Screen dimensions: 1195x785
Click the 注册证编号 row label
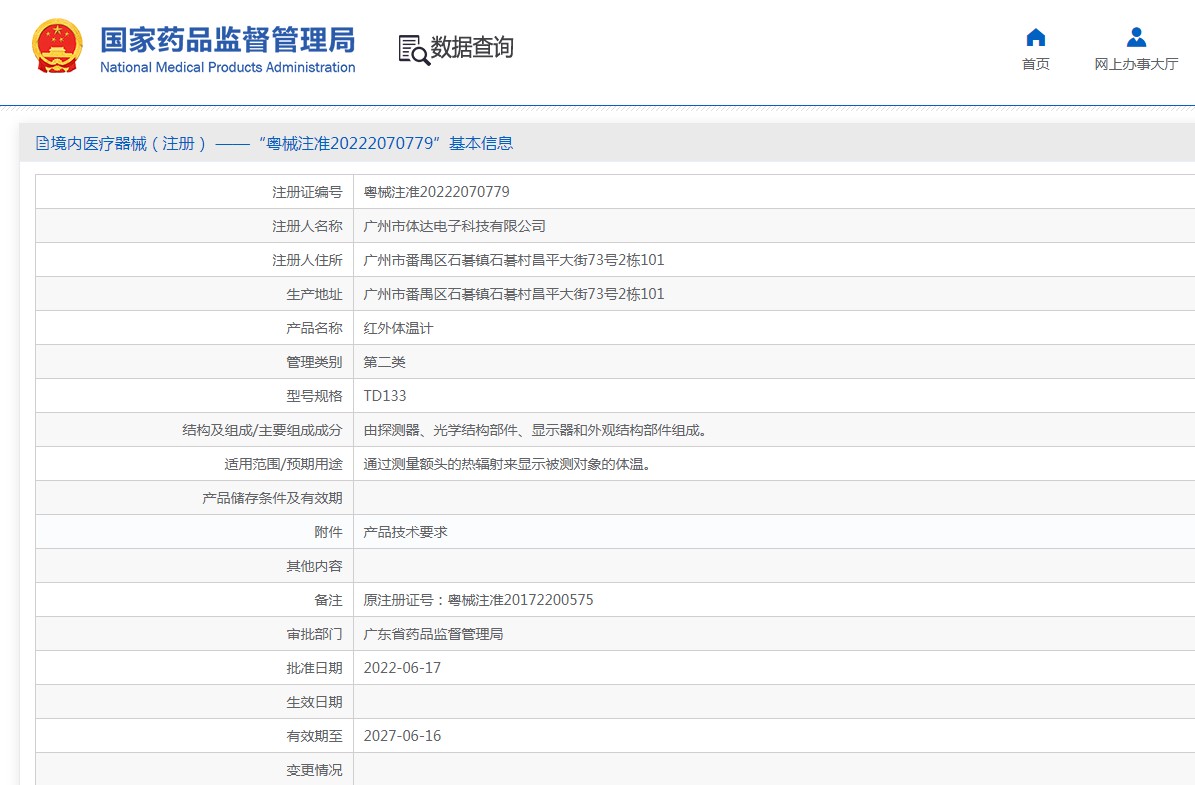click(307, 192)
